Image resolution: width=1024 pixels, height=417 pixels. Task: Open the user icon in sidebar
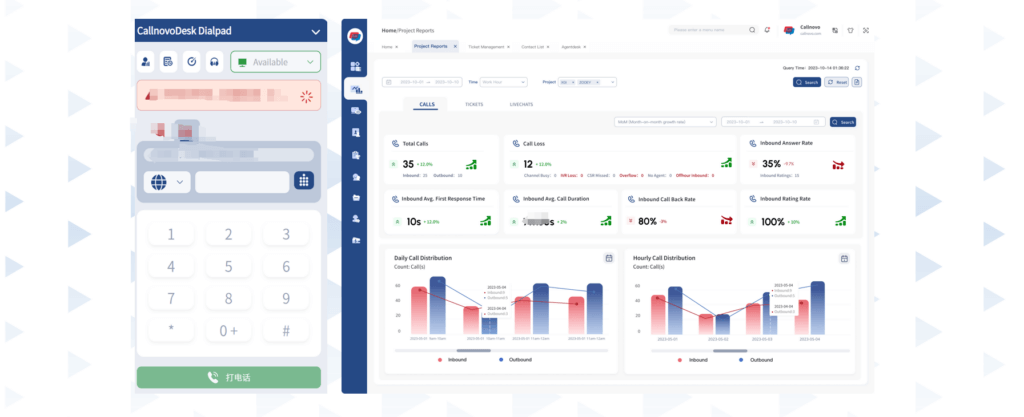tap(356, 219)
